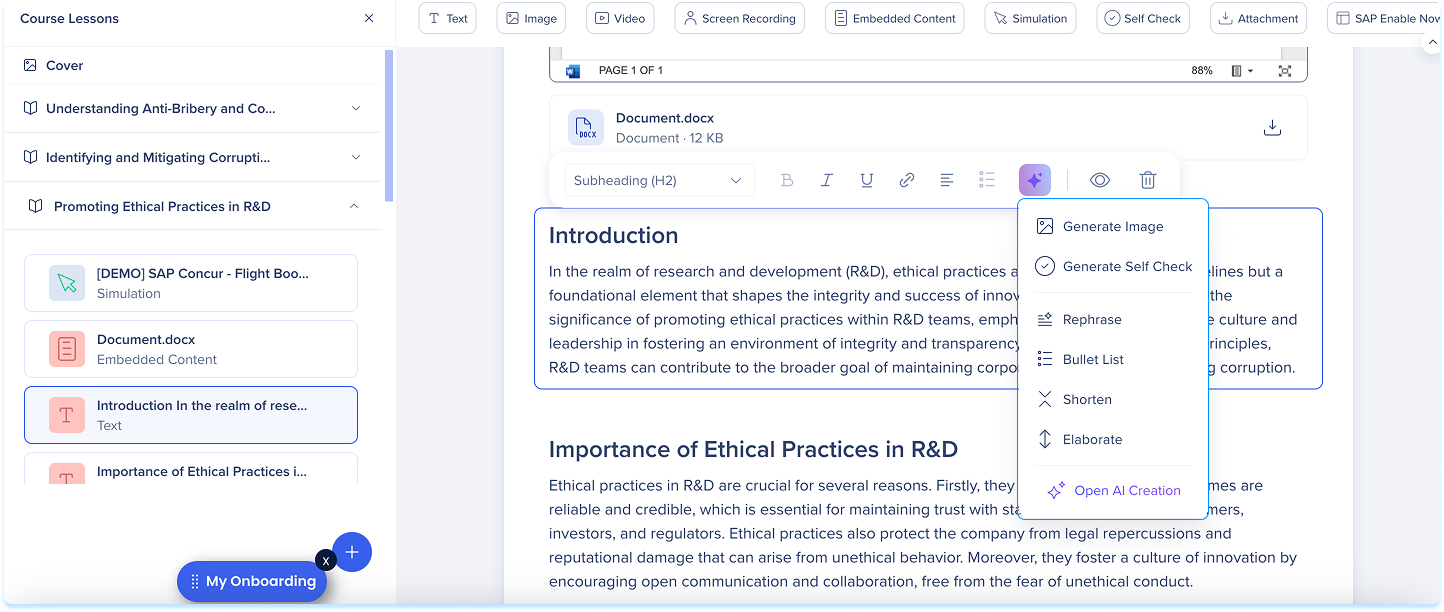1444x612 pixels.
Task: Toggle the bullet list formatting icon
Action: click(986, 180)
